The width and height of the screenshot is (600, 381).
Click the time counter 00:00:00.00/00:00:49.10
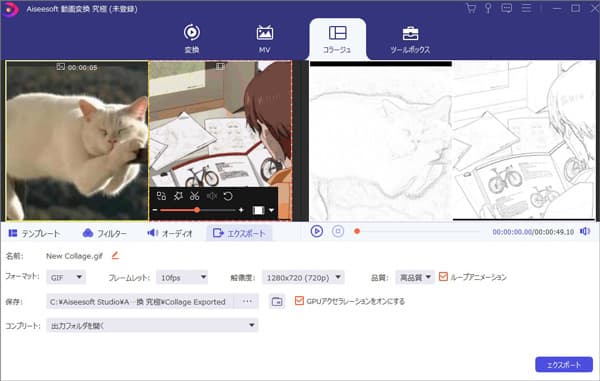533,232
